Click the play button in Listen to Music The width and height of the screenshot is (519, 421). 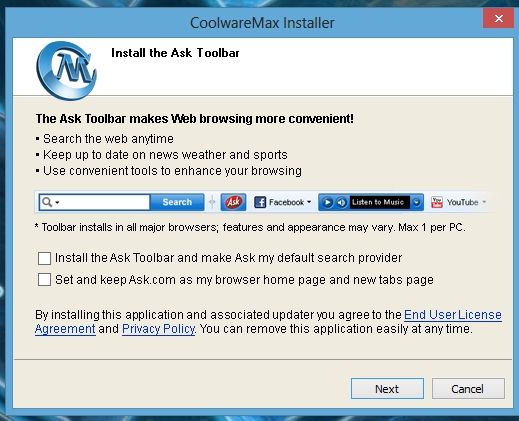(x=327, y=202)
